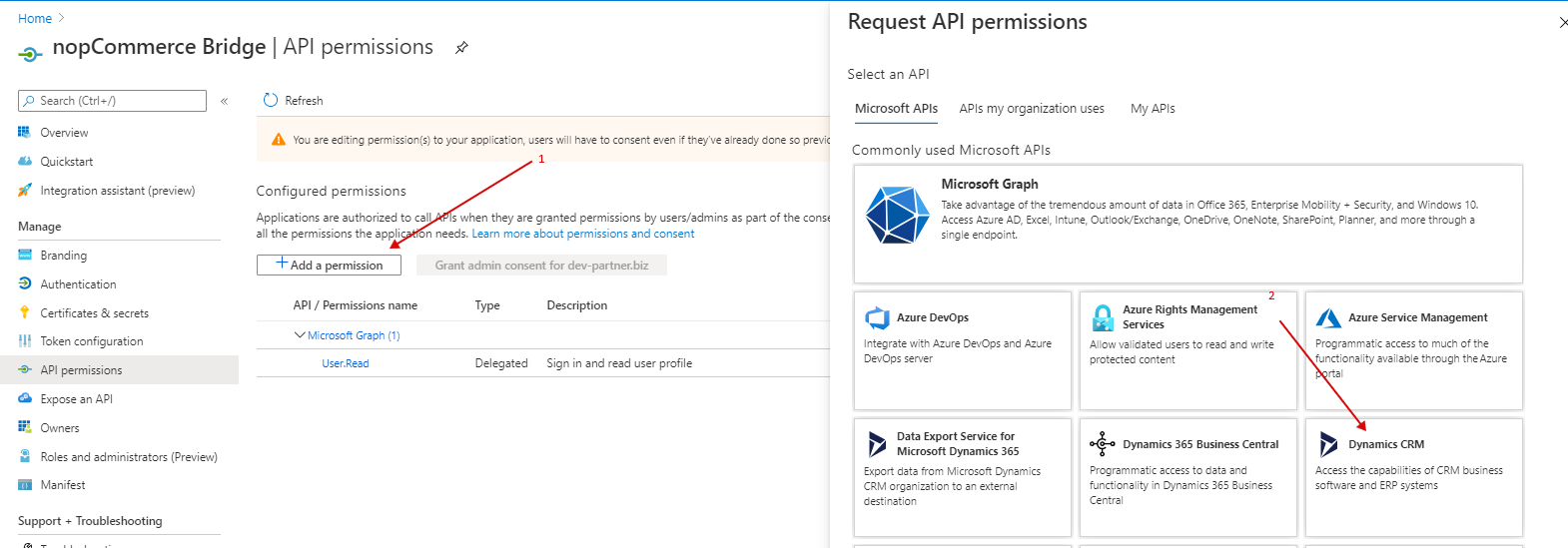Click the breadcrumb chevron after Home

(x=61, y=18)
